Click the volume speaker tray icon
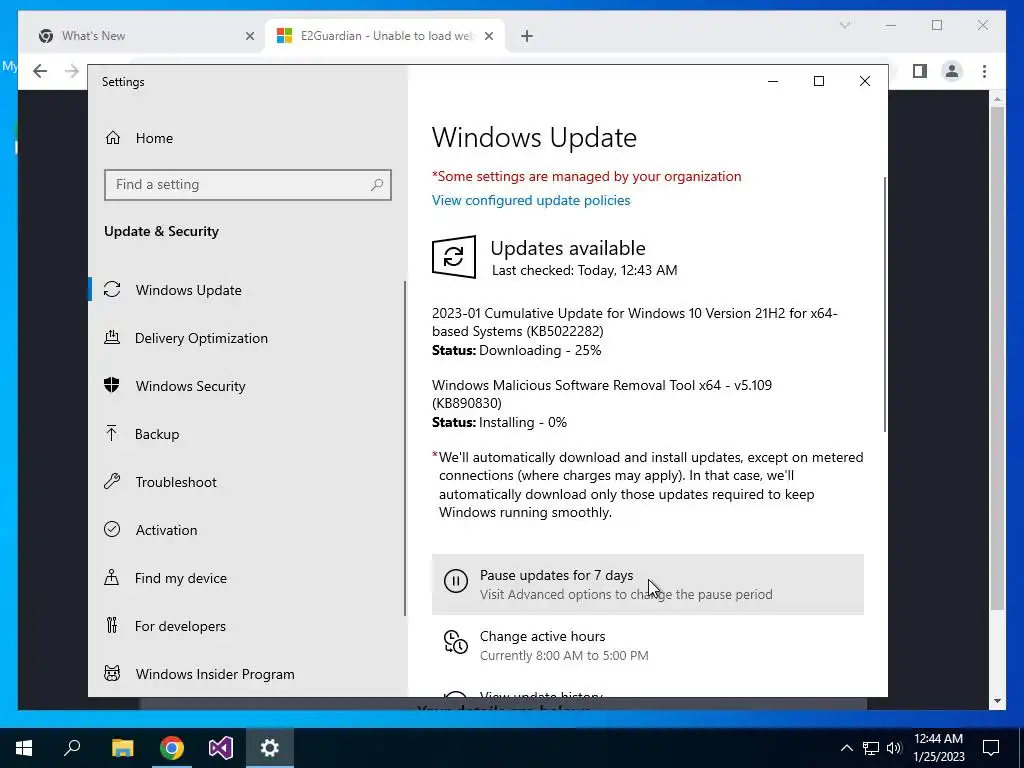This screenshot has width=1024, height=768. coord(894,748)
